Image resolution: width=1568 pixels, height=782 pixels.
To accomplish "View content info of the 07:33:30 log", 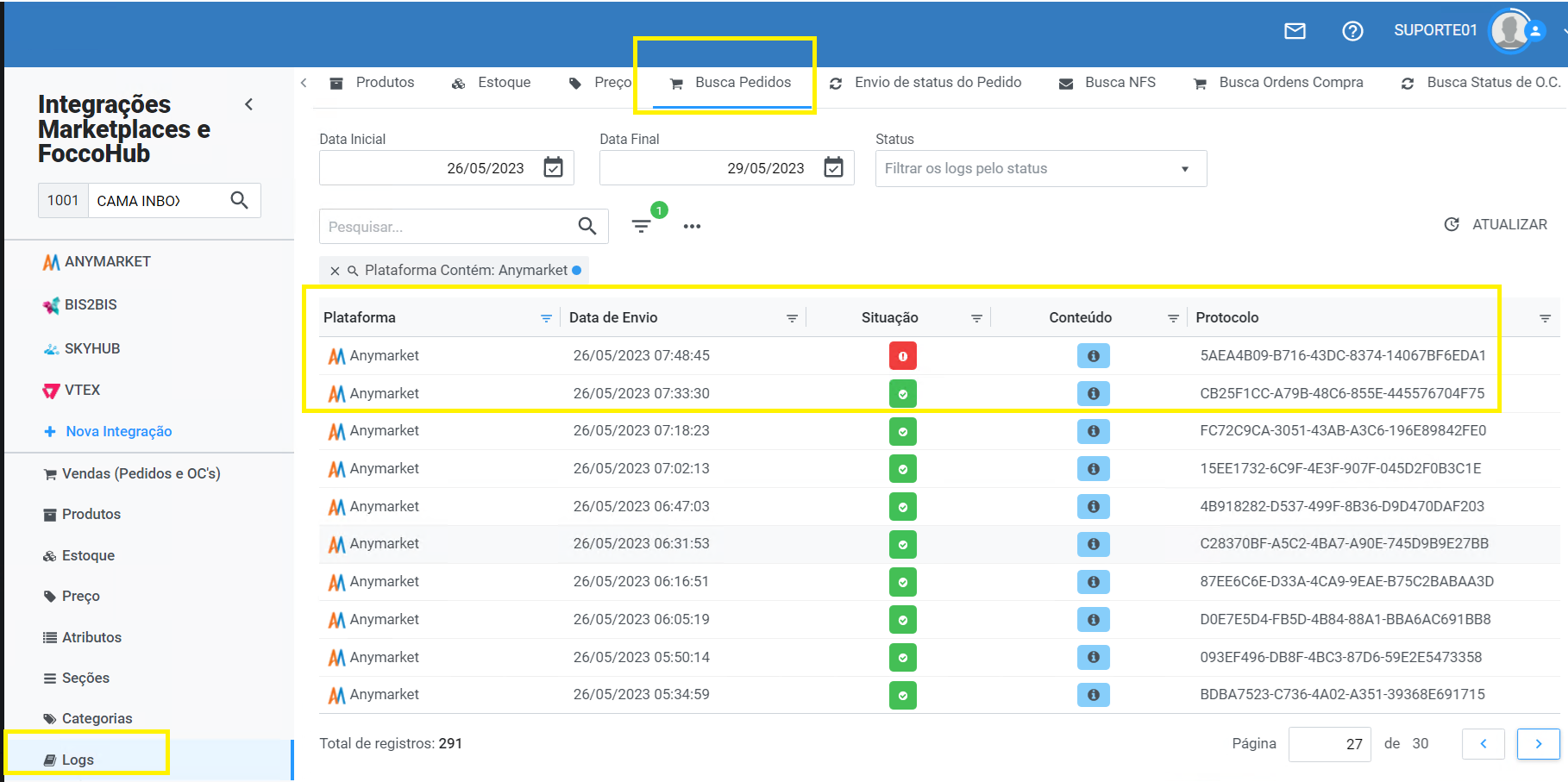I will pos(1093,393).
